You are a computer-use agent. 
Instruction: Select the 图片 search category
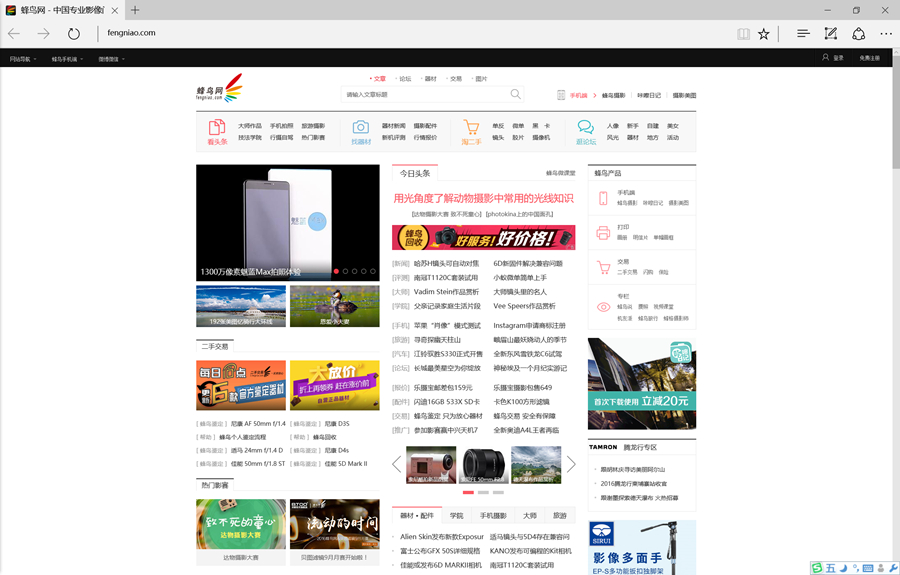coord(481,79)
